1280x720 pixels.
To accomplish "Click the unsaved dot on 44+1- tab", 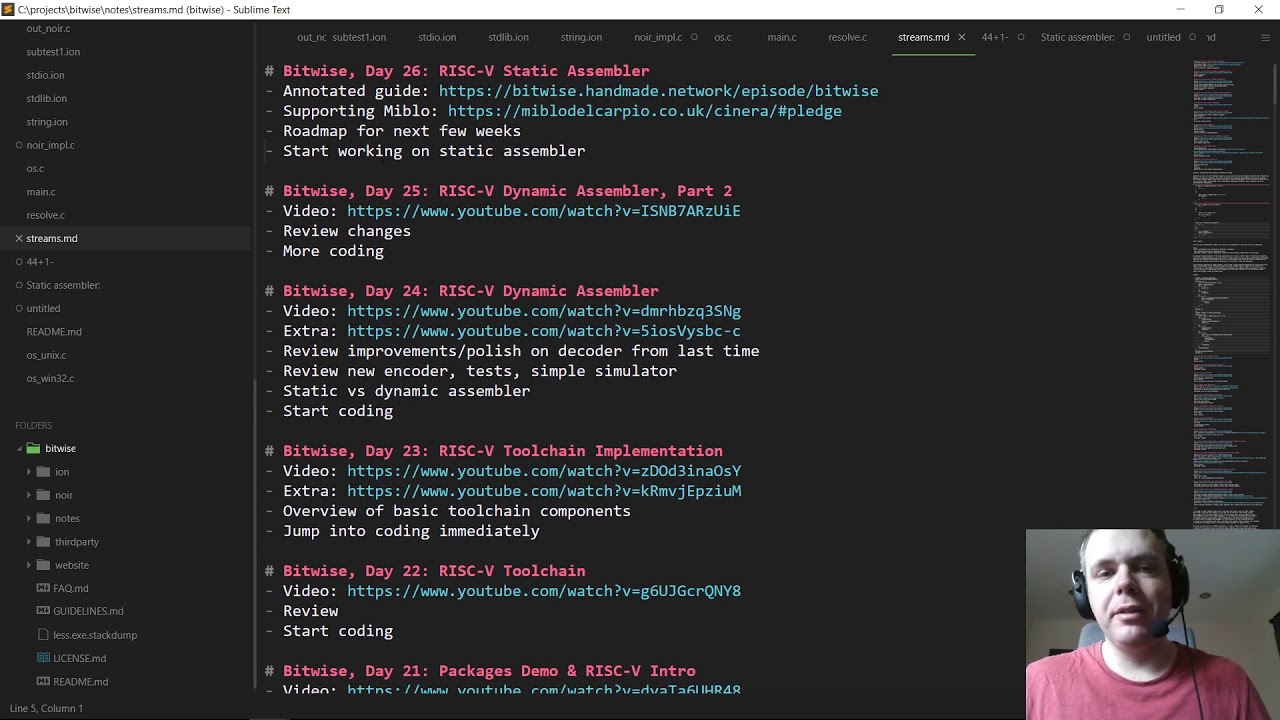I will pyautogui.click(x=1020, y=37).
